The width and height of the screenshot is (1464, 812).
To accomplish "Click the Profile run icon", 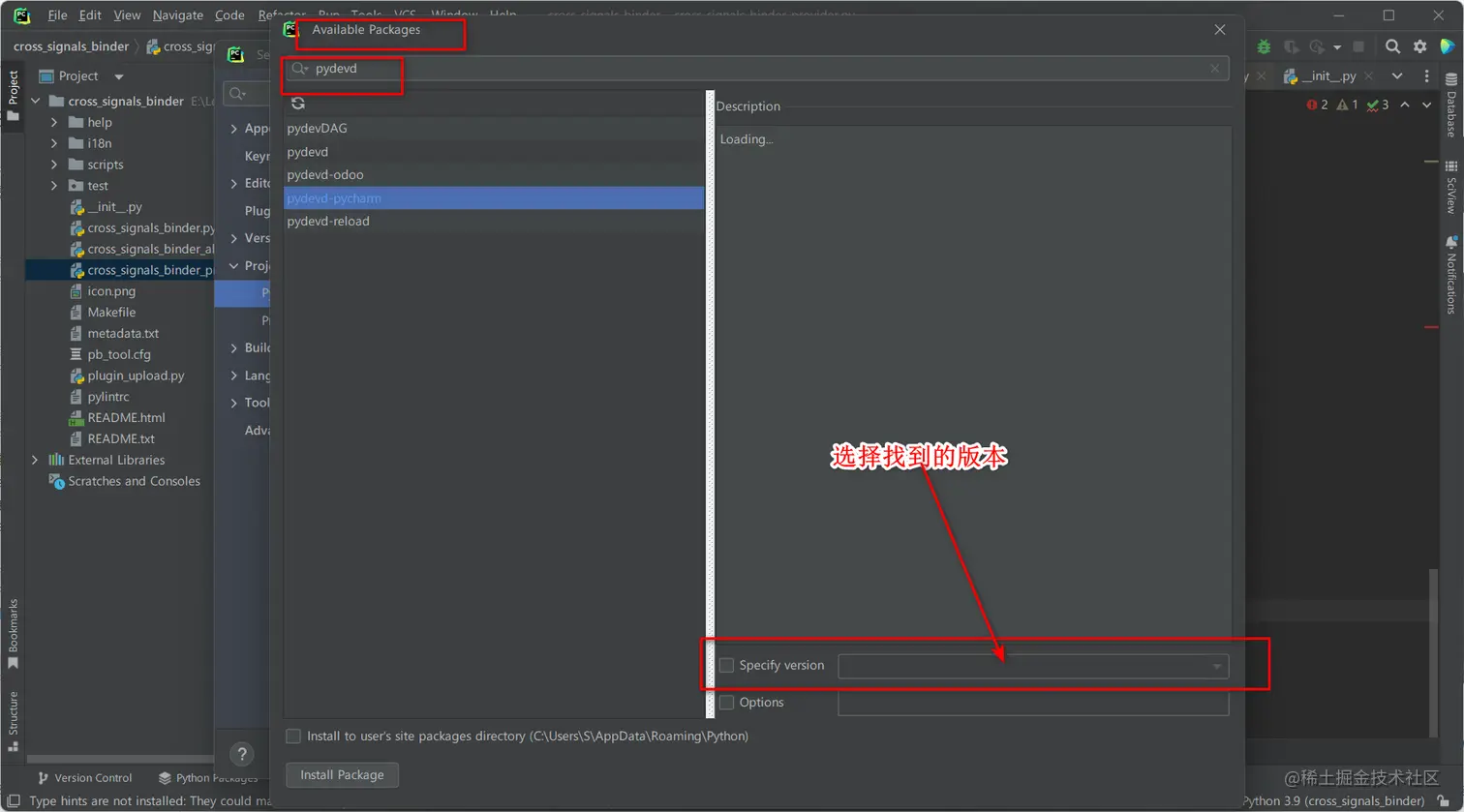I will [1316, 46].
